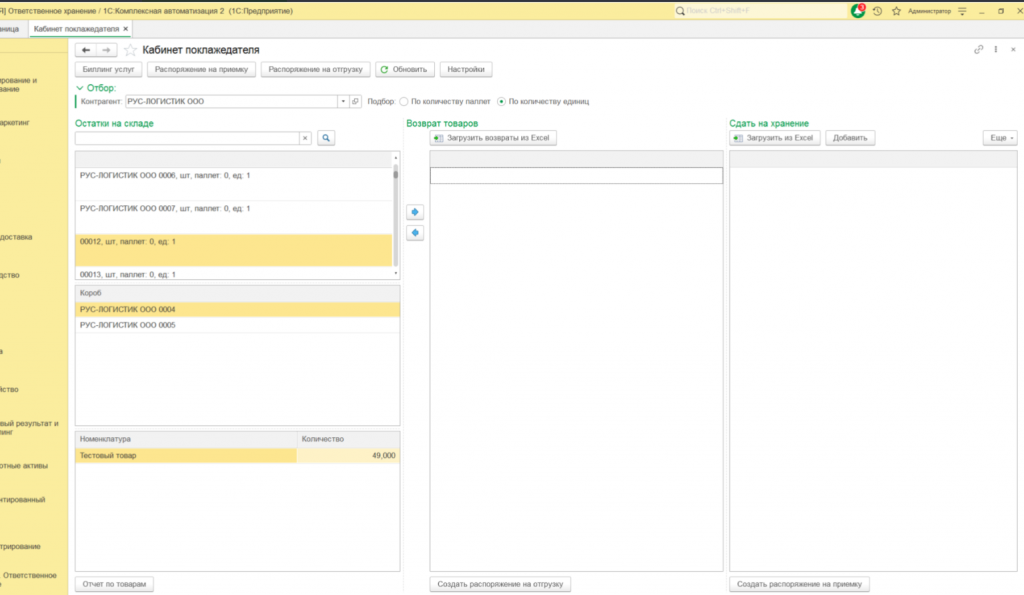Viewport: 1024px width, 595px height.
Task: Open the Еще dropdown menu
Action: 998,138
